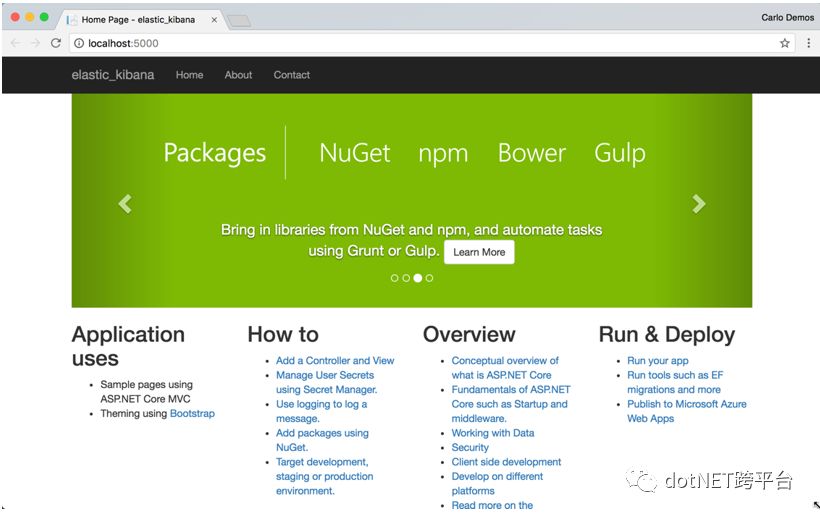Open Client side development link
The width and height of the screenshot is (820, 516).
pyautogui.click(x=506, y=462)
